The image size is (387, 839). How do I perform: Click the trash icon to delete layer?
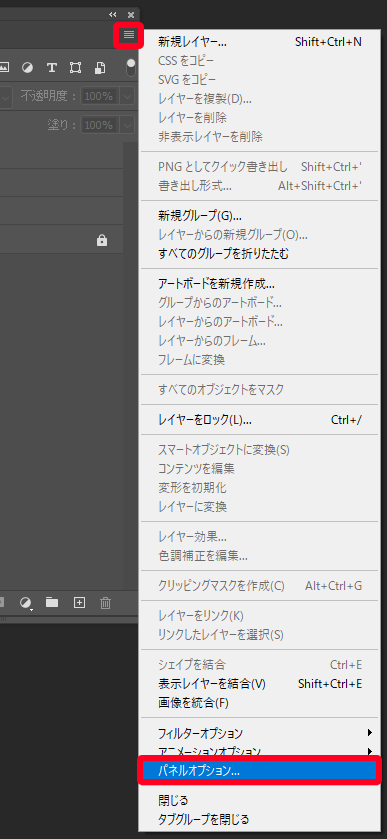[106, 603]
